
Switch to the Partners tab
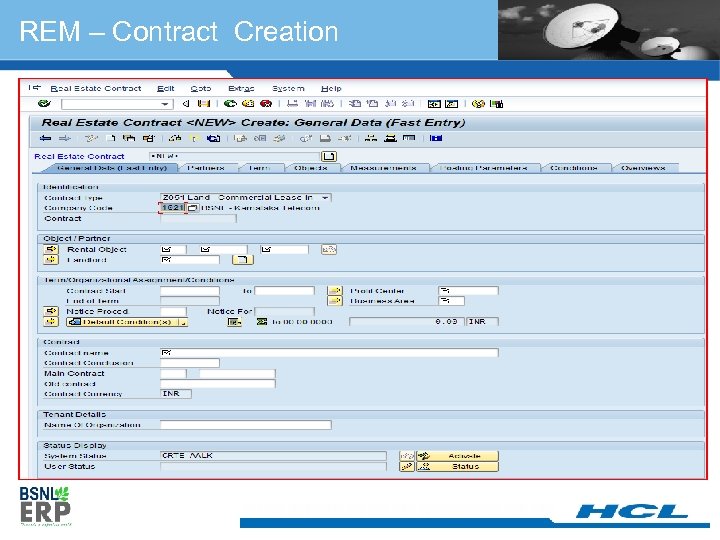[x=206, y=168]
